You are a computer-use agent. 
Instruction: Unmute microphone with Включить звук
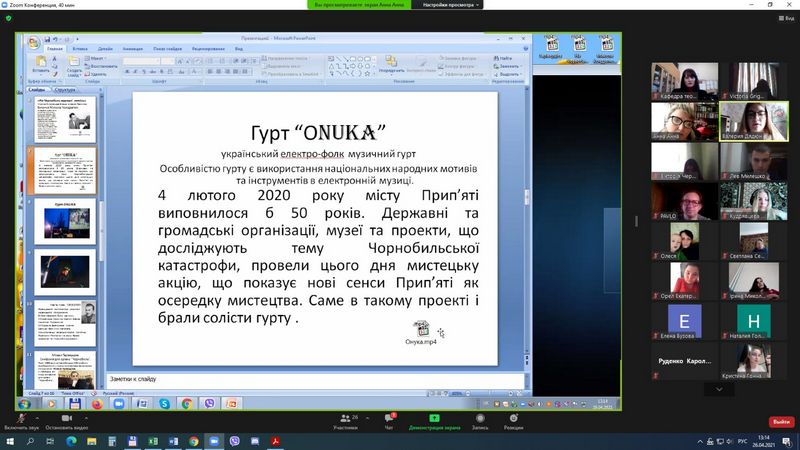tap(21, 421)
